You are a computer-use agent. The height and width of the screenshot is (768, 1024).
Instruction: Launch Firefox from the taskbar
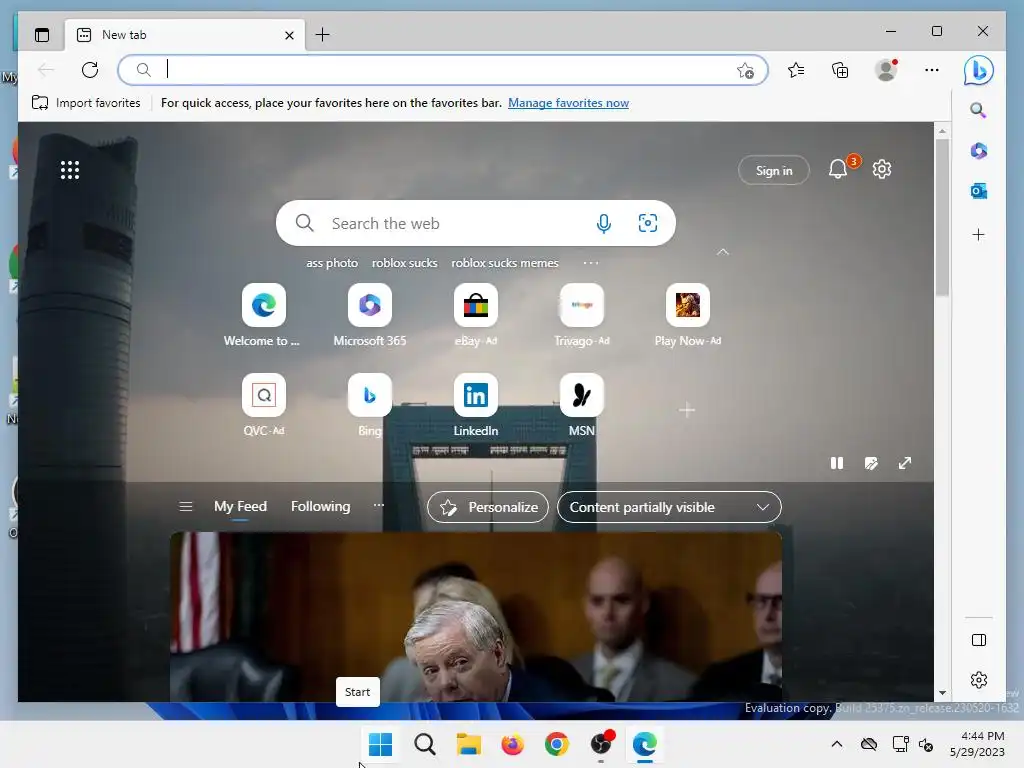coord(513,744)
